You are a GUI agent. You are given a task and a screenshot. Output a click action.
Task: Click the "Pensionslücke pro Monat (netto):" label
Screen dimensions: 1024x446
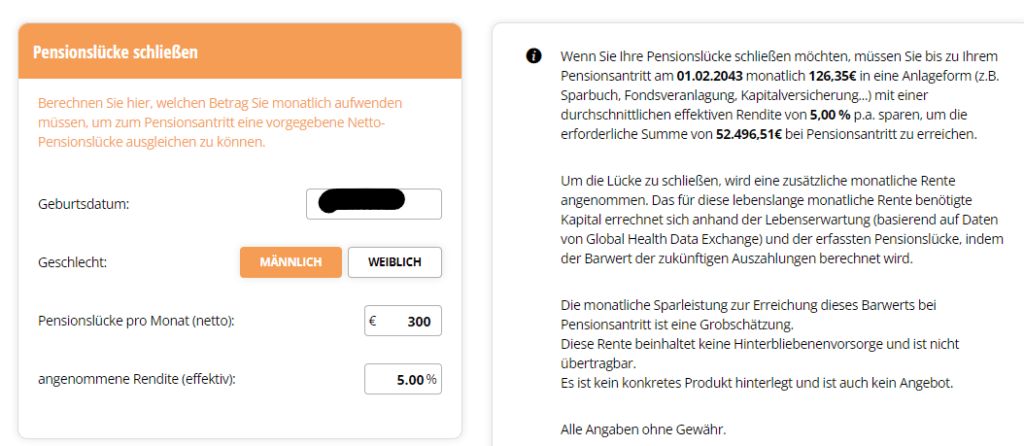tap(142, 321)
